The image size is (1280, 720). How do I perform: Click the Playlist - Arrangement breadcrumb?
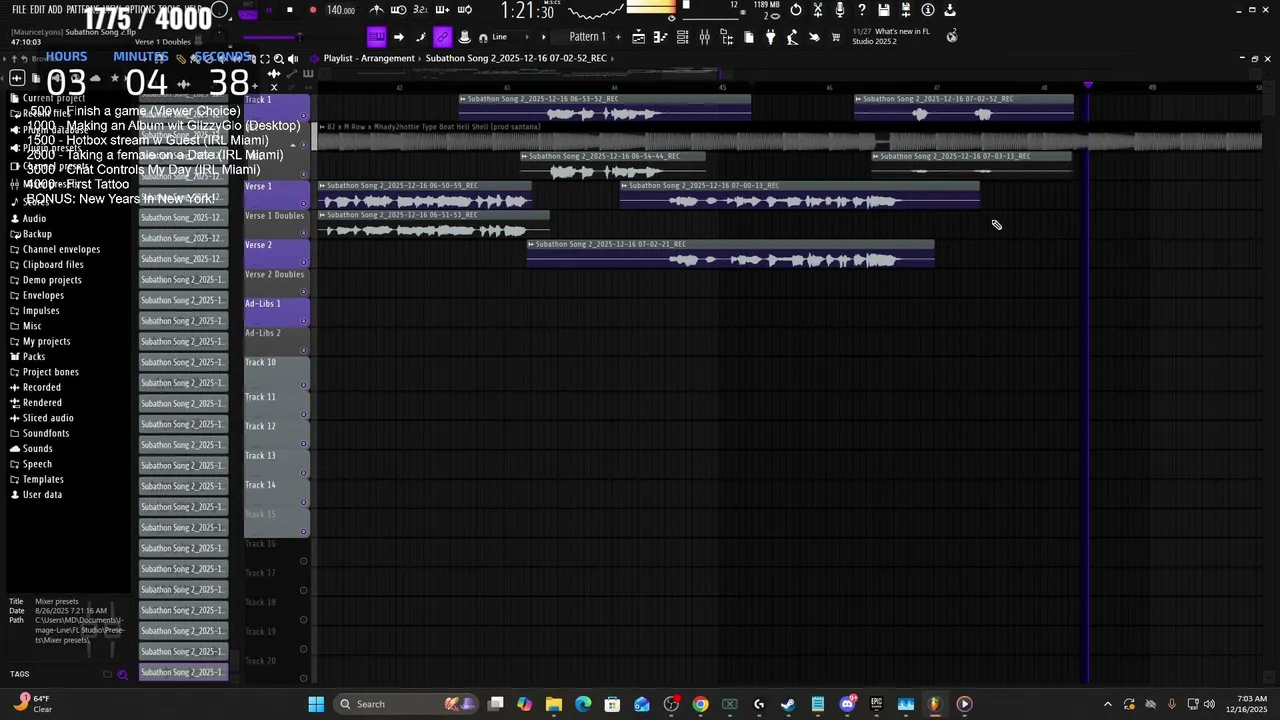(x=369, y=58)
